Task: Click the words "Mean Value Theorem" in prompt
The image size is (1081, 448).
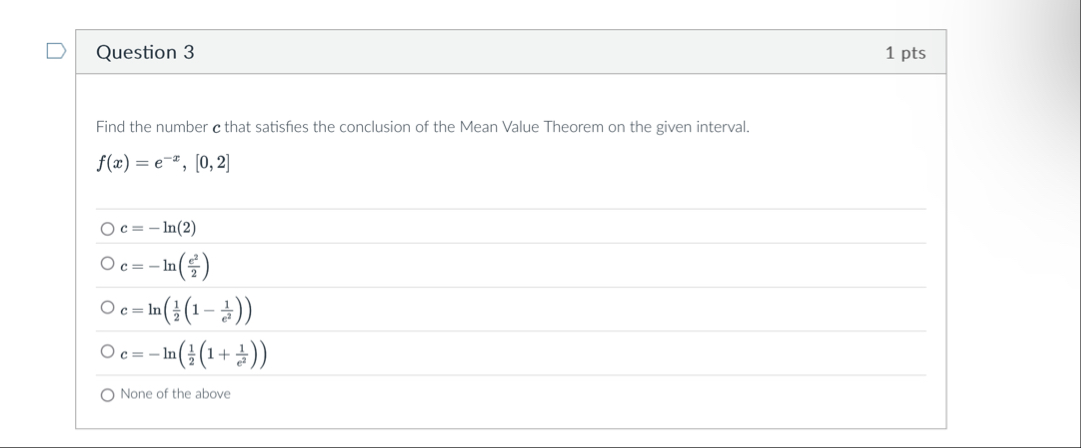Action: [x=528, y=128]
